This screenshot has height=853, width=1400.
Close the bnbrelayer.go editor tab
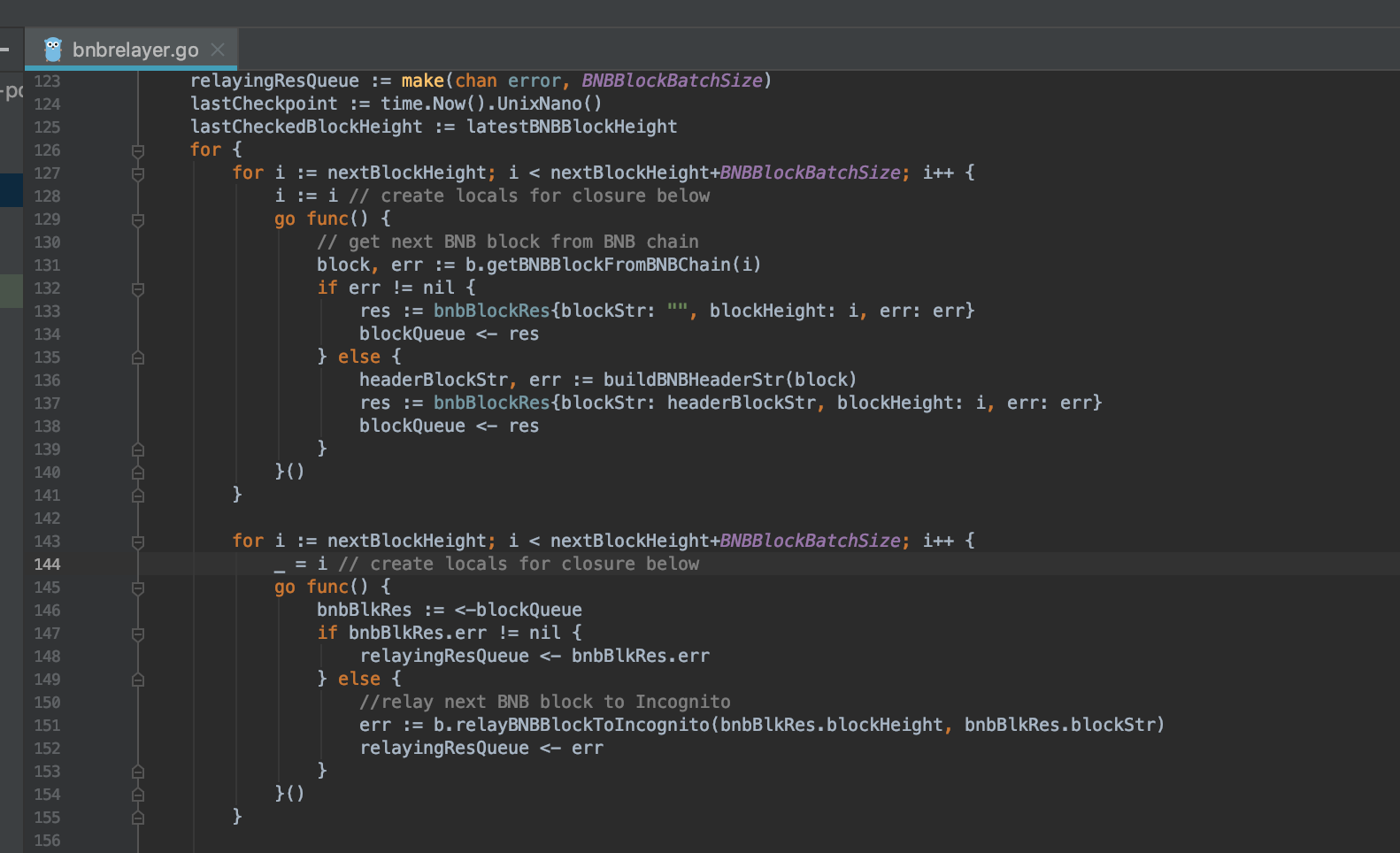pyautogui.click(x=218, y=50)
